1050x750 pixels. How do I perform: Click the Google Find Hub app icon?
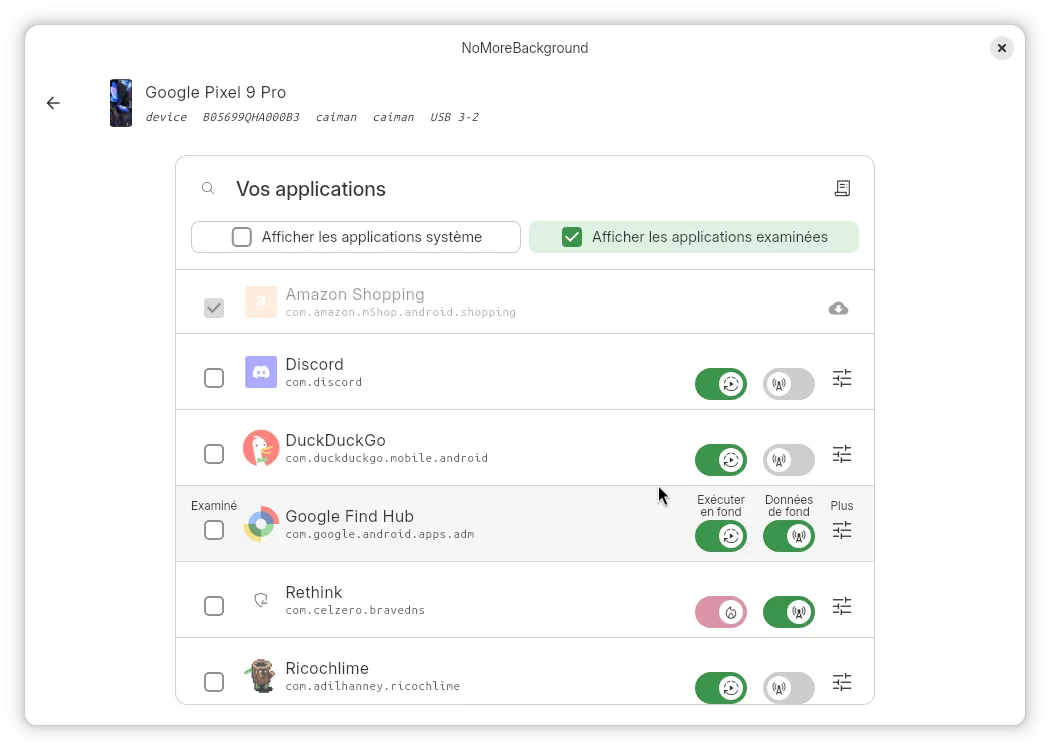click(260, 524)
